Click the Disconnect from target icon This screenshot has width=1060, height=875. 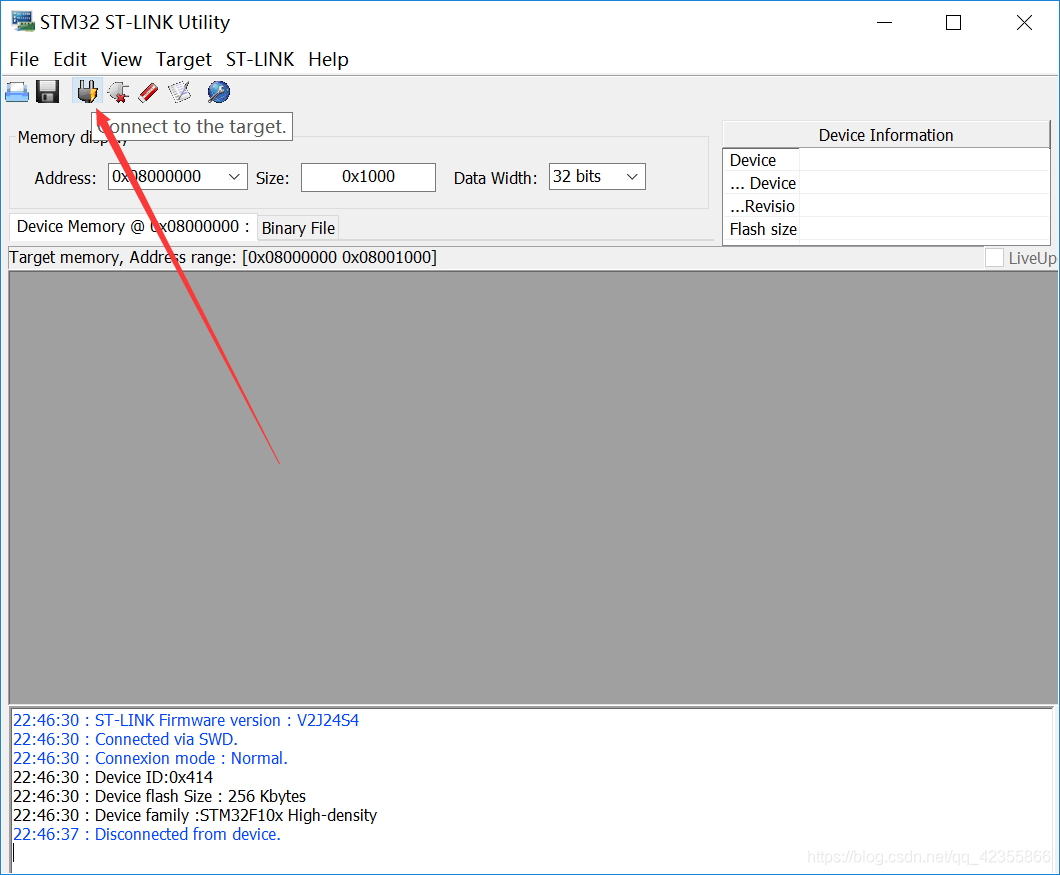[118, 92]
